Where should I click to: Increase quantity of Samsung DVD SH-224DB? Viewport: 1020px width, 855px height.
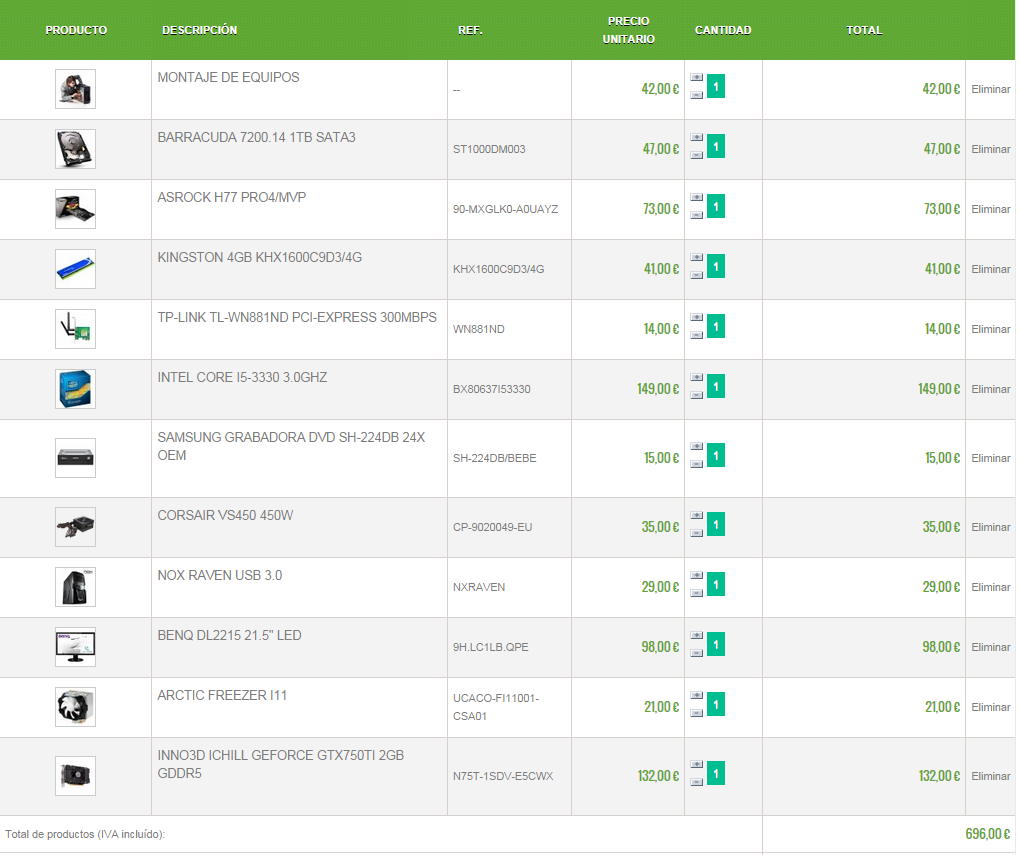coord(697,446)
